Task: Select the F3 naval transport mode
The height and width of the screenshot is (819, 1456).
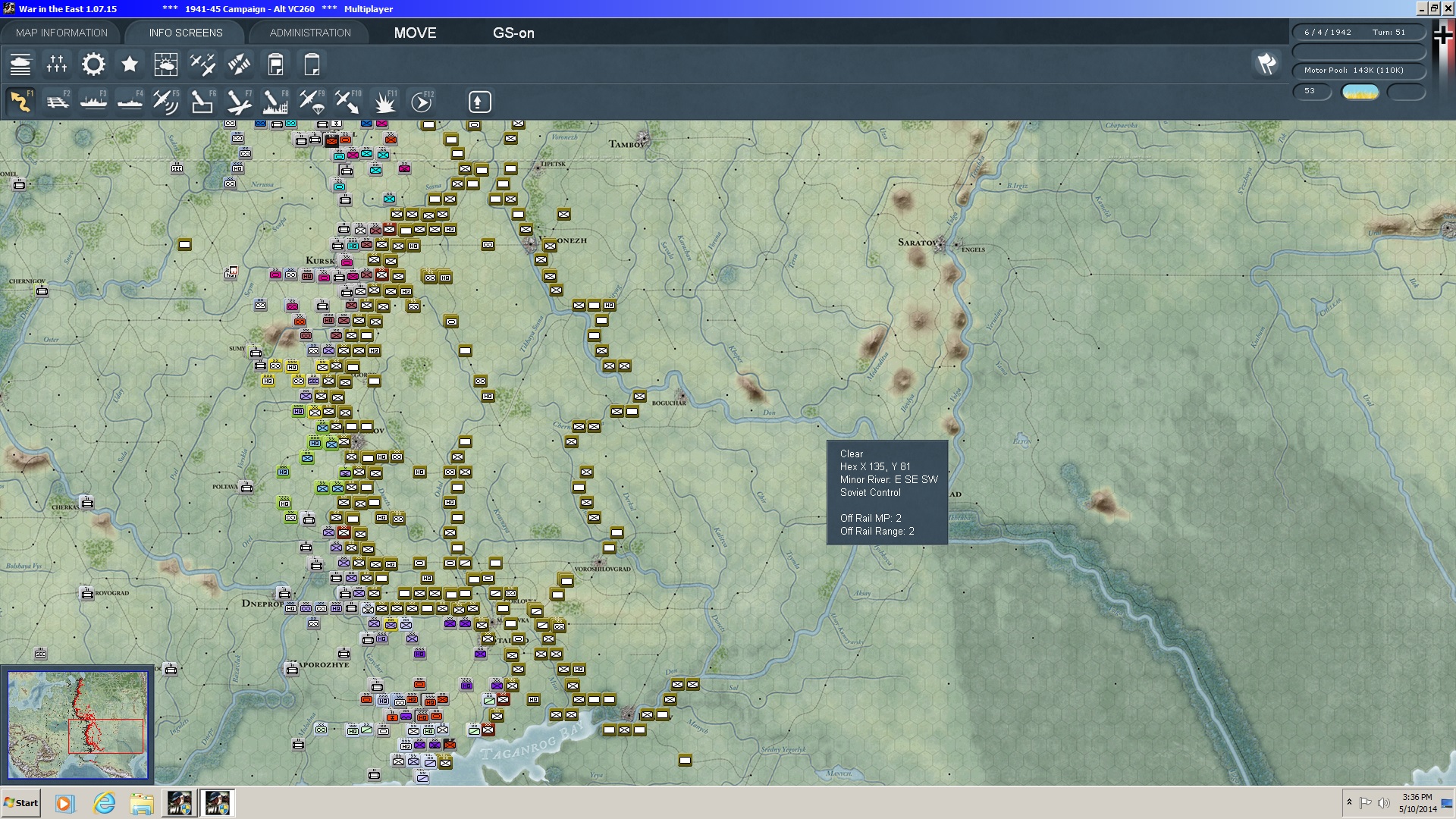Action: pos(93,102)
